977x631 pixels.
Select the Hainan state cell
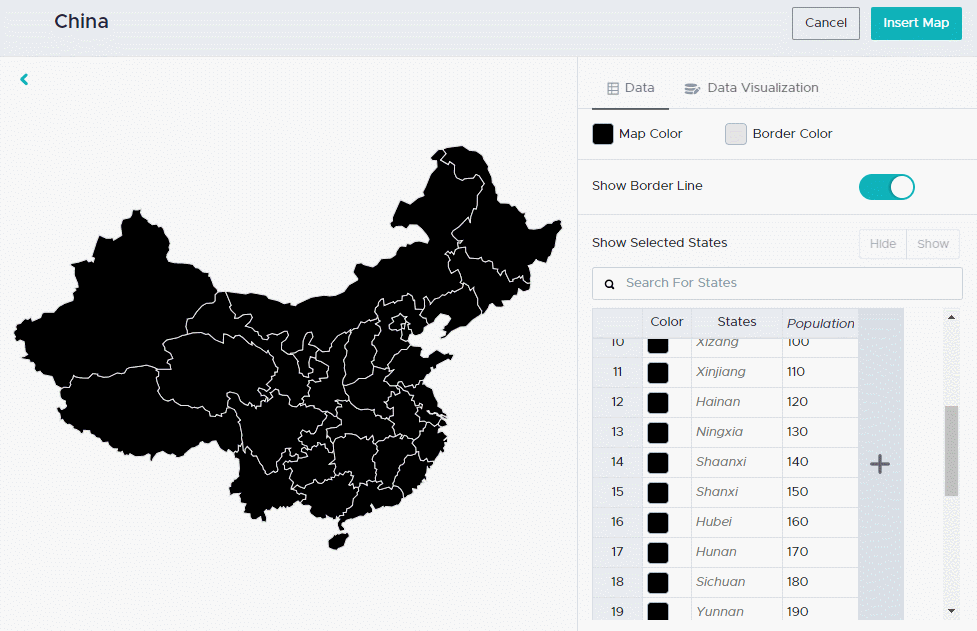tap(736, 402)
